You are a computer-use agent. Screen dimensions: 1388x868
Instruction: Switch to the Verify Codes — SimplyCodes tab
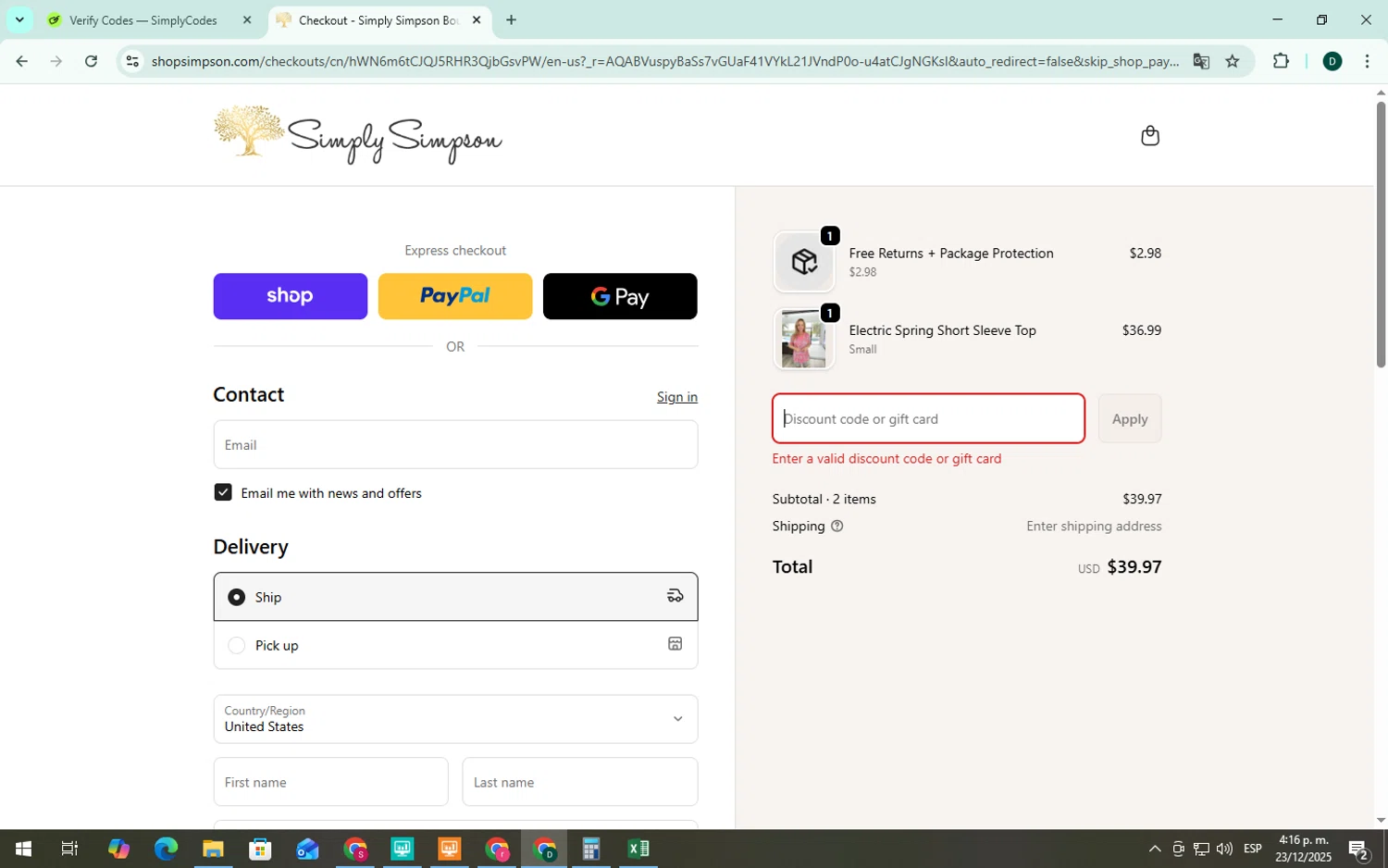[x=144, y=19]
